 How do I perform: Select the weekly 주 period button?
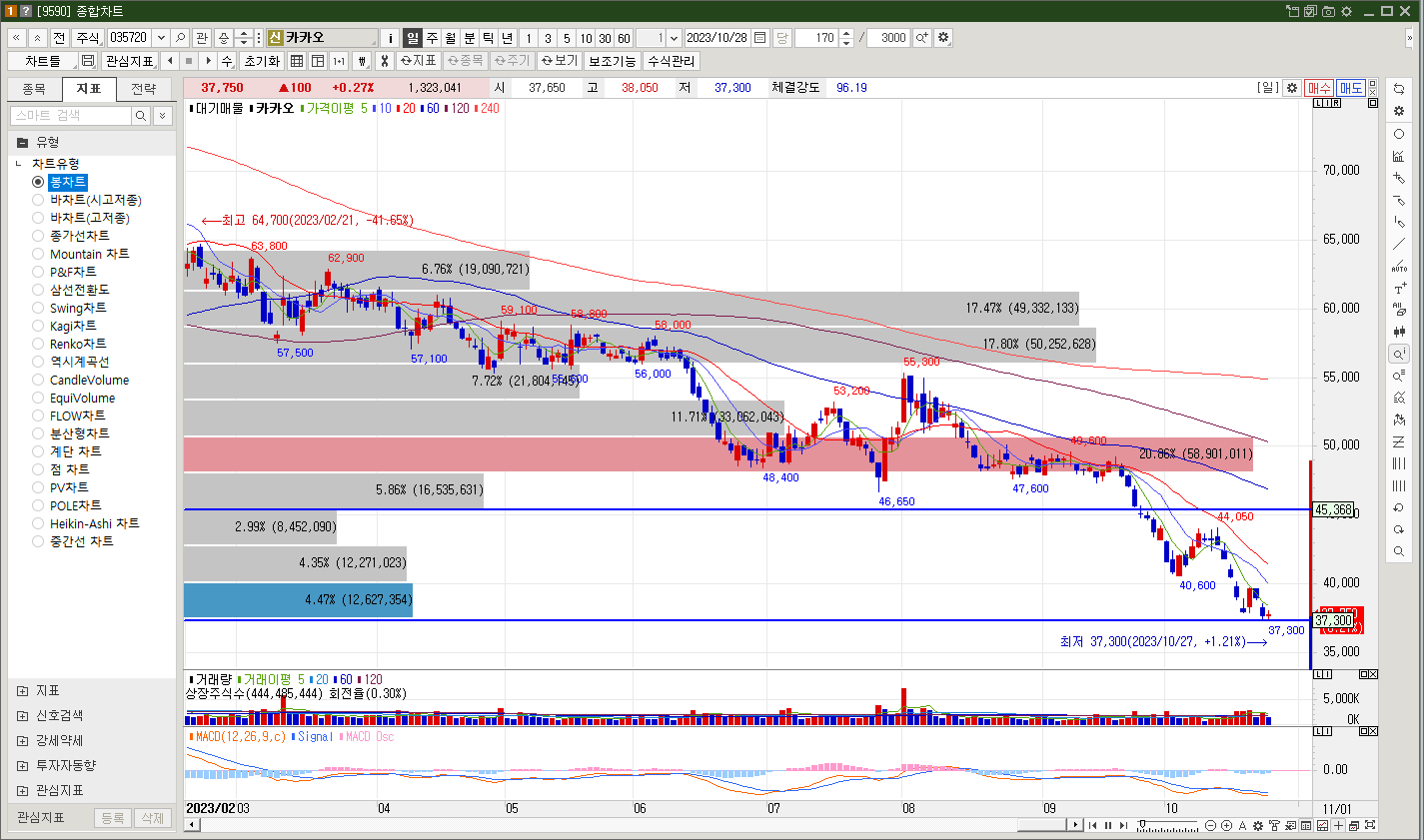click(x=432, y=38)
